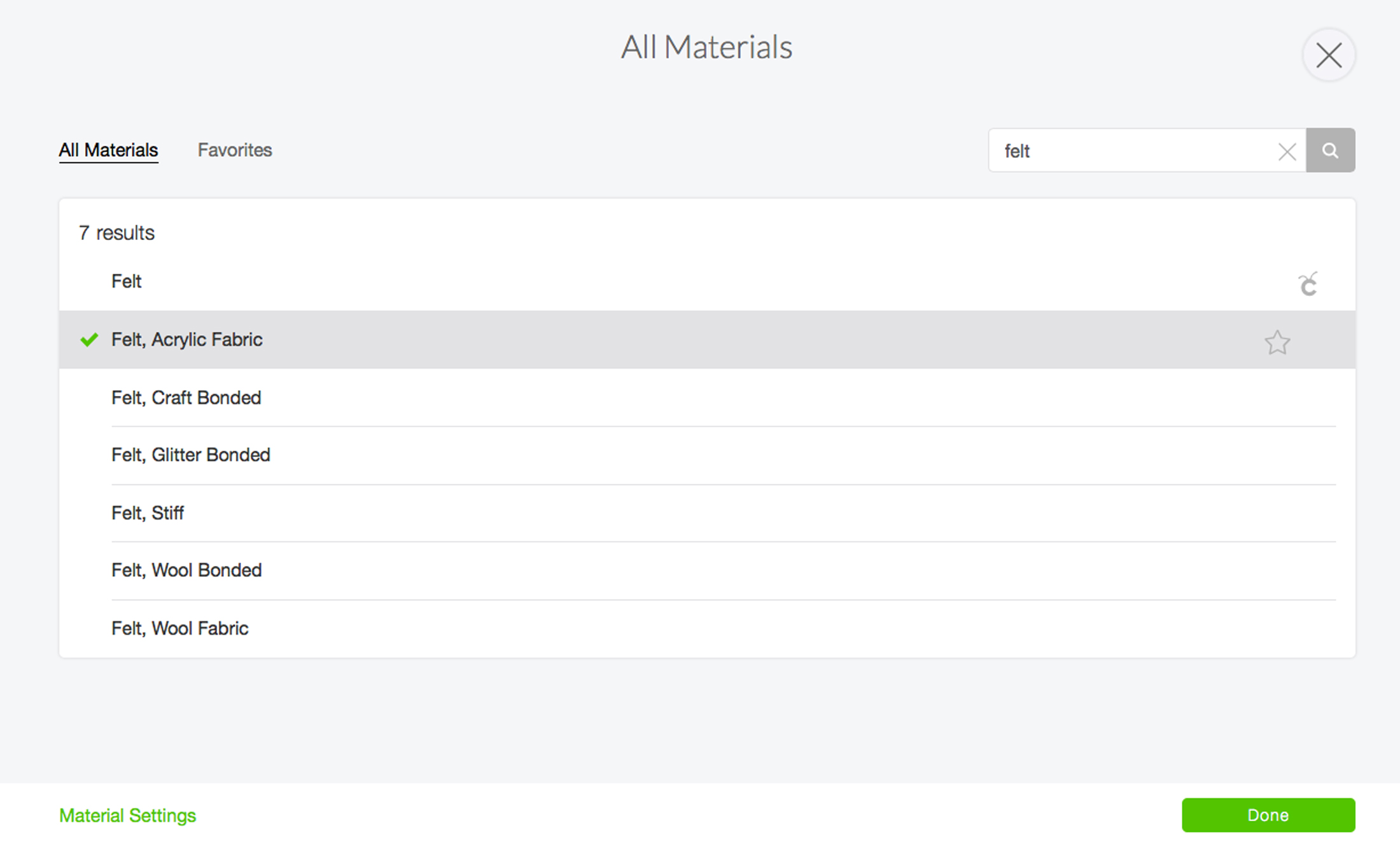Favorite Felt, Acrylic Fabric with star

[1277, 342]
